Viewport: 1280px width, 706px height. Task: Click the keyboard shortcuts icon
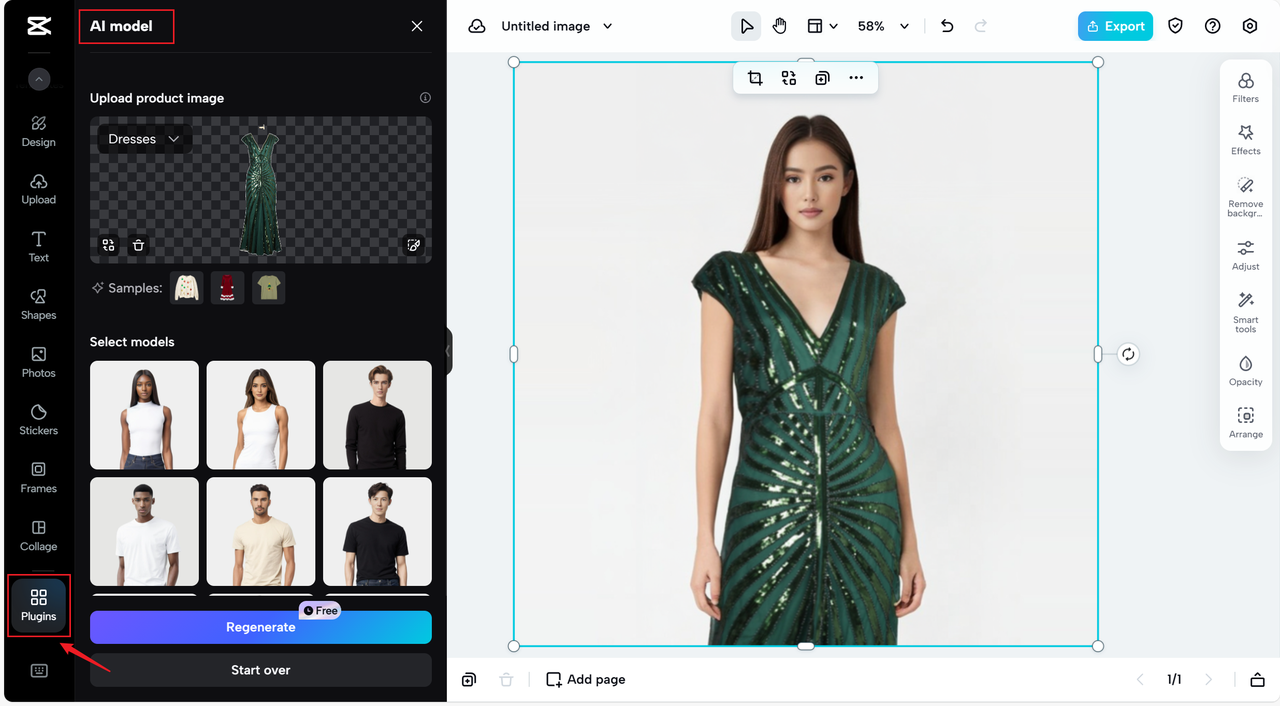(39, 671)
